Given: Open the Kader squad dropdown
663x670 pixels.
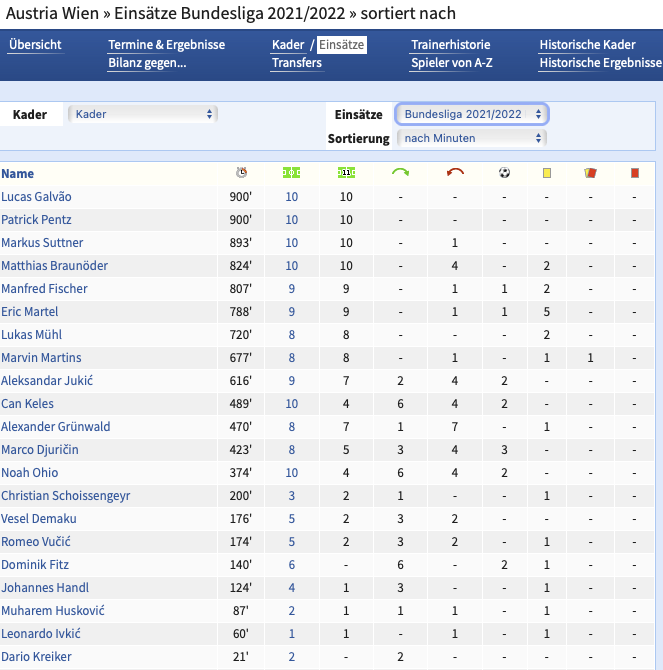Looking at the screenshot, I should point(143,114).
